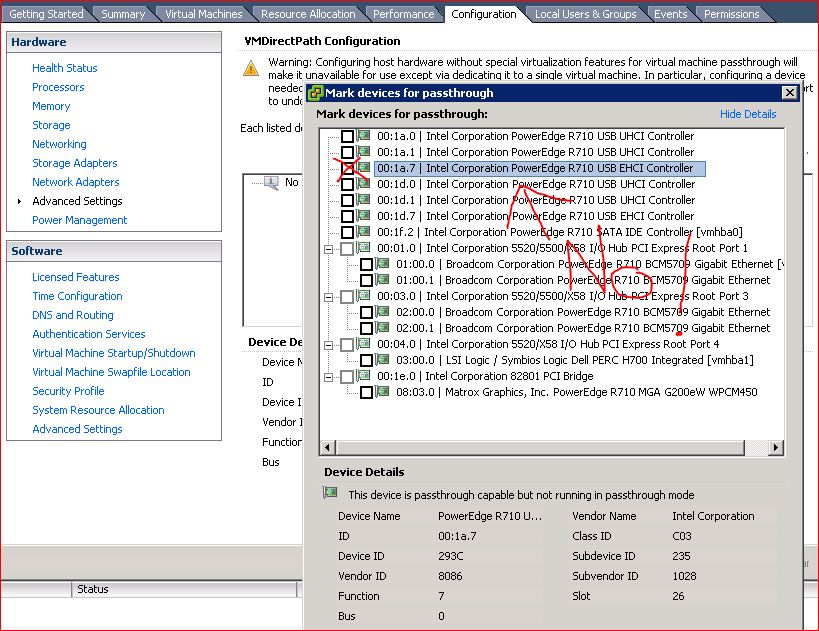This screenshot has width=819, height=631.
Task: Open Storage Adapters in the Hardware list
Action: coord(74,163)
